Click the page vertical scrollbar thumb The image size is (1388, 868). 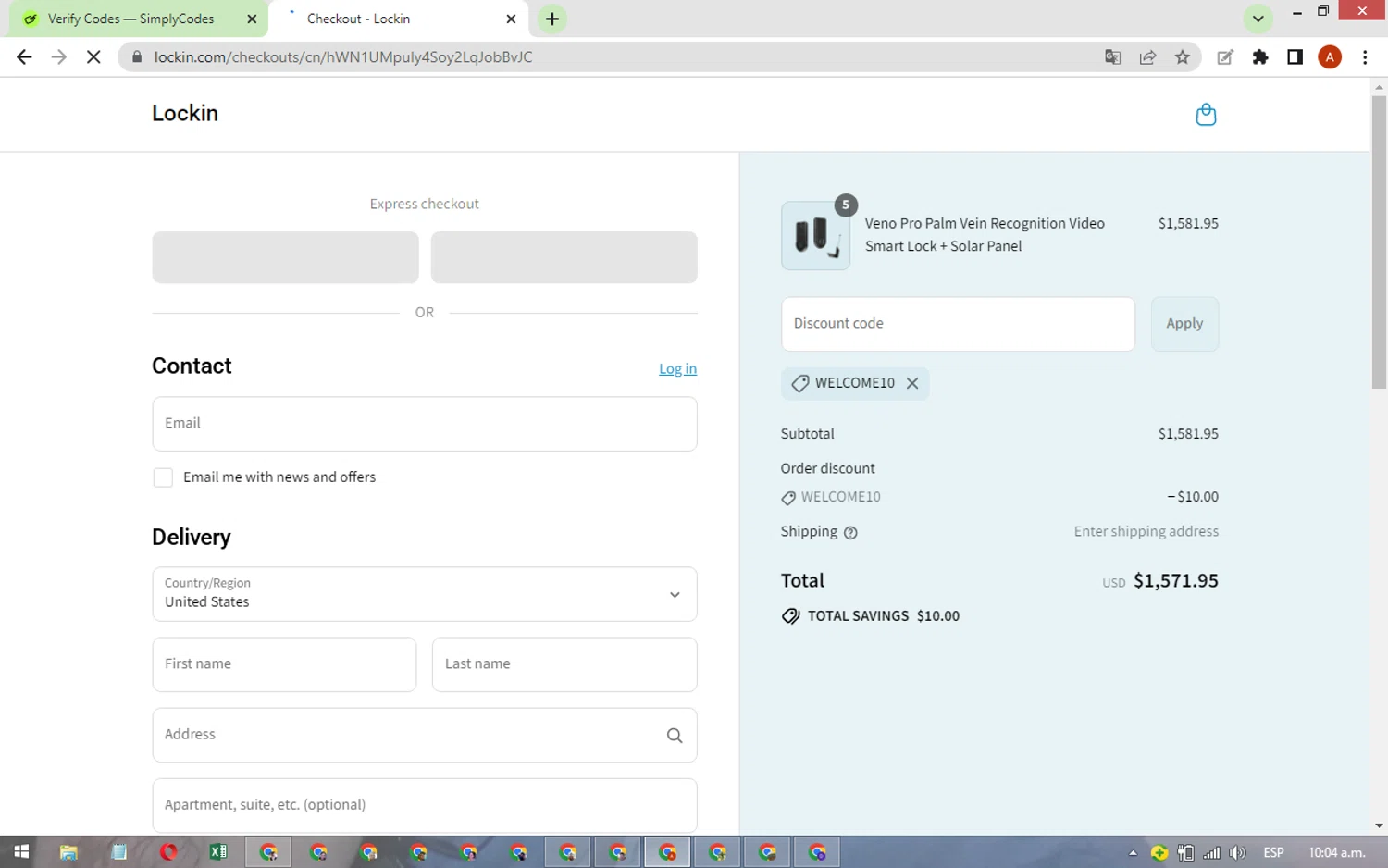click(x=1379, y=241)
